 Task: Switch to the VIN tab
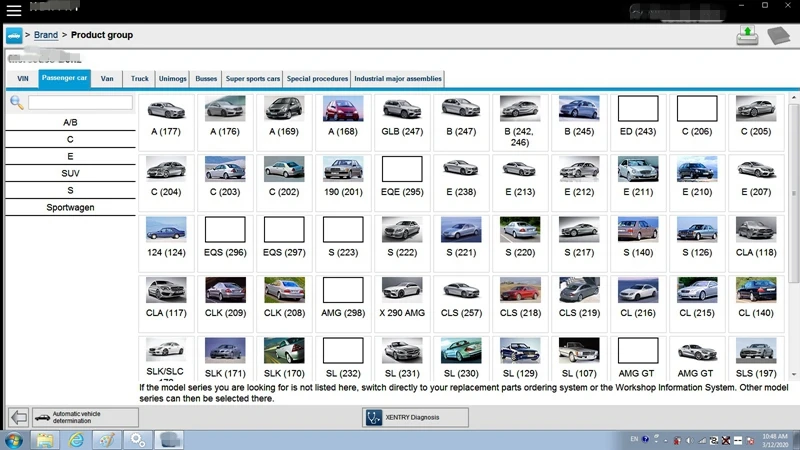point(22,78)
